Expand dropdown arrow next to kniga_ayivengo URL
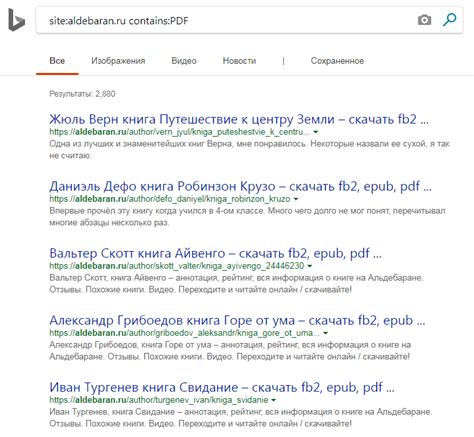474x437 pixels. 310,266
